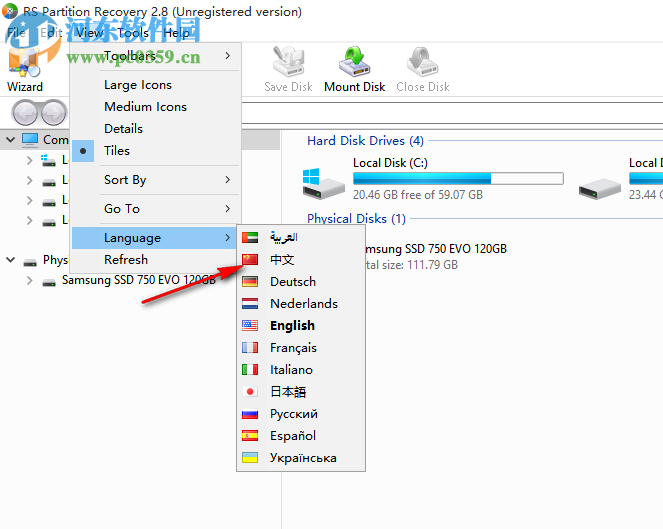
Task: Select Français language option
Action: click(301, 348)
